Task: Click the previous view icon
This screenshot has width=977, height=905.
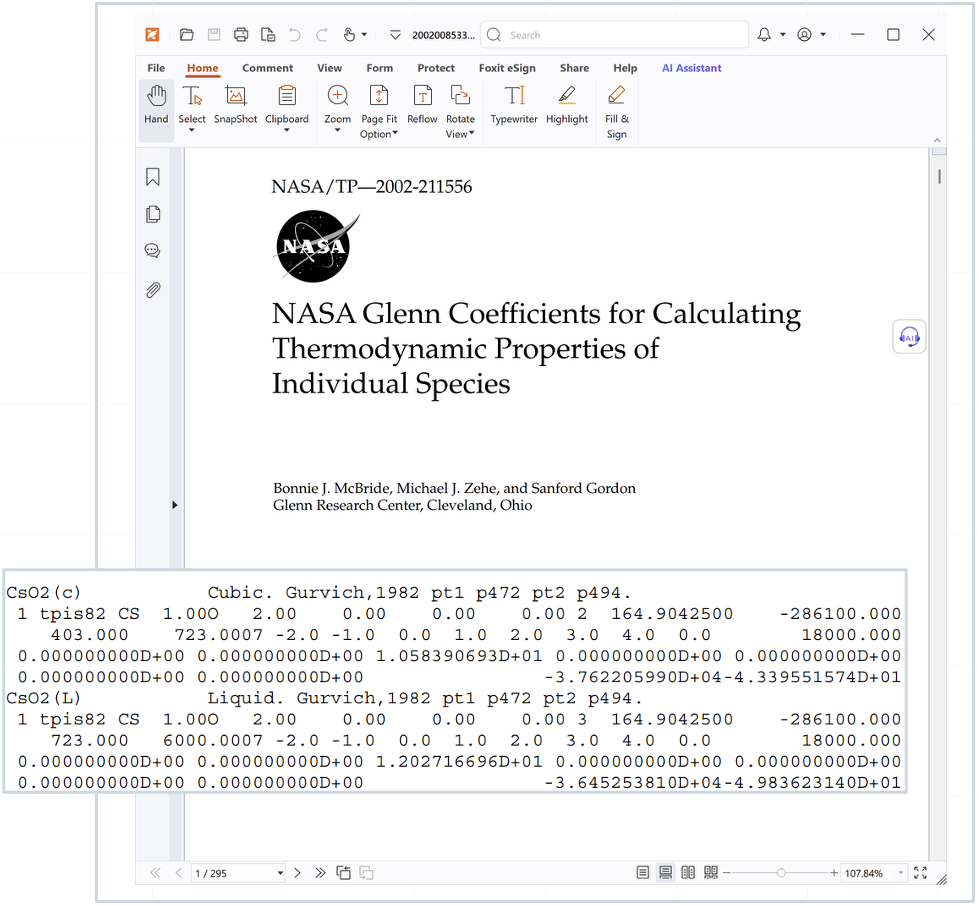Action: (x=343, y=873)
